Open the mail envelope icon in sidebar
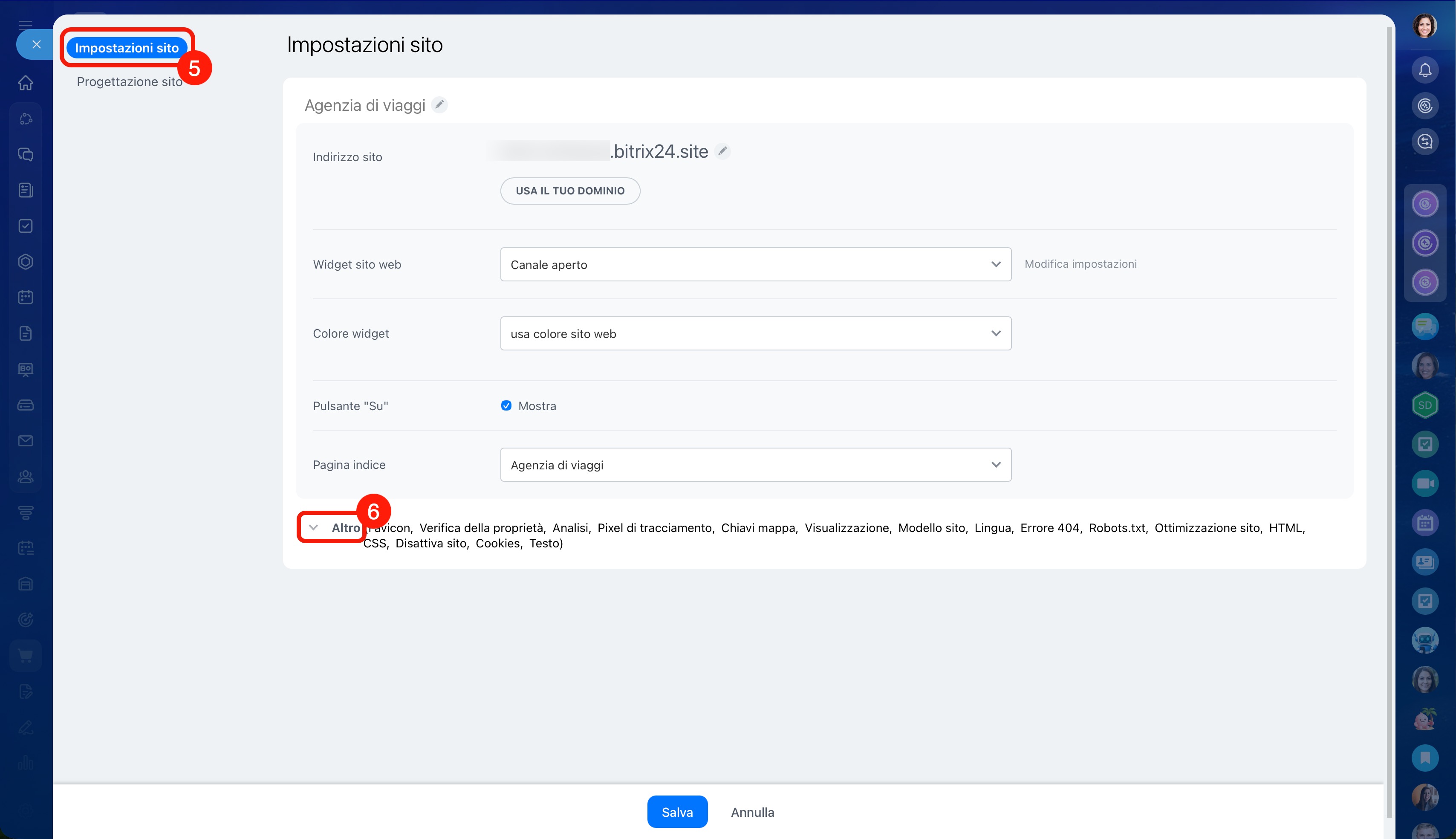Viewport: 1456px width, 839px height. pos(25,441)
